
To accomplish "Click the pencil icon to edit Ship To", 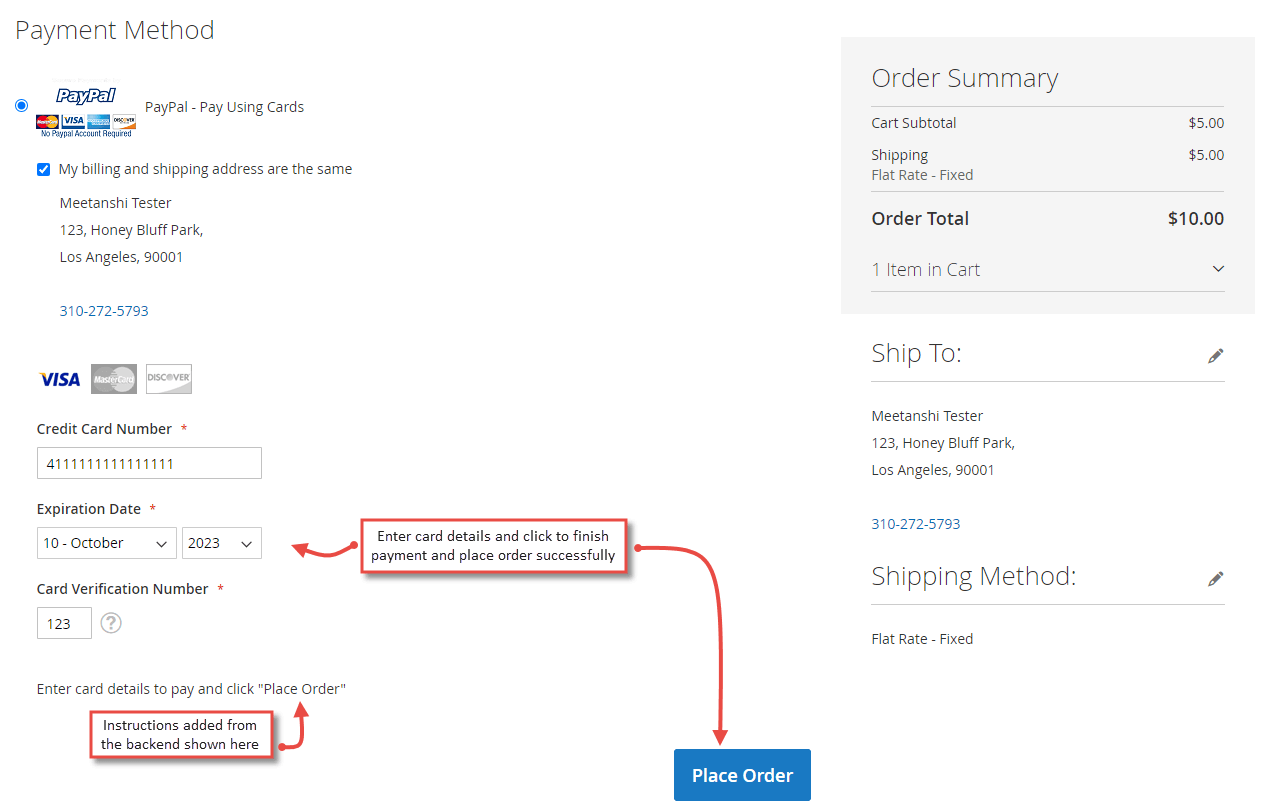I will point(1216,355).
